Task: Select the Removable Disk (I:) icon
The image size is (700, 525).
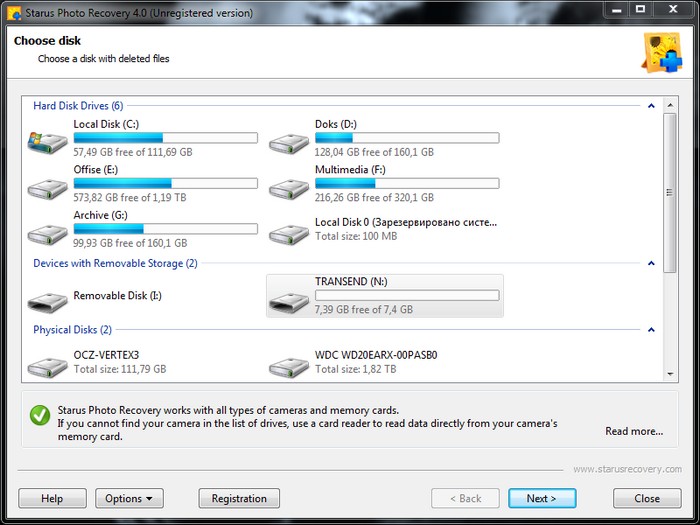Action: pyautogui.click(x=47, y=302)
